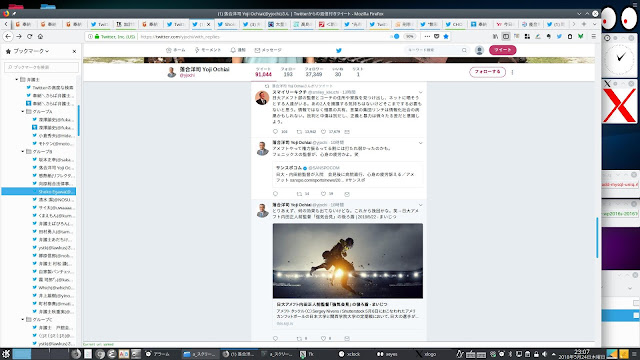Image resolution: width=640 pixels, height=360 pixels.
Task: Open the ツイート 91,044 count
Action: (x=263, y=72)
